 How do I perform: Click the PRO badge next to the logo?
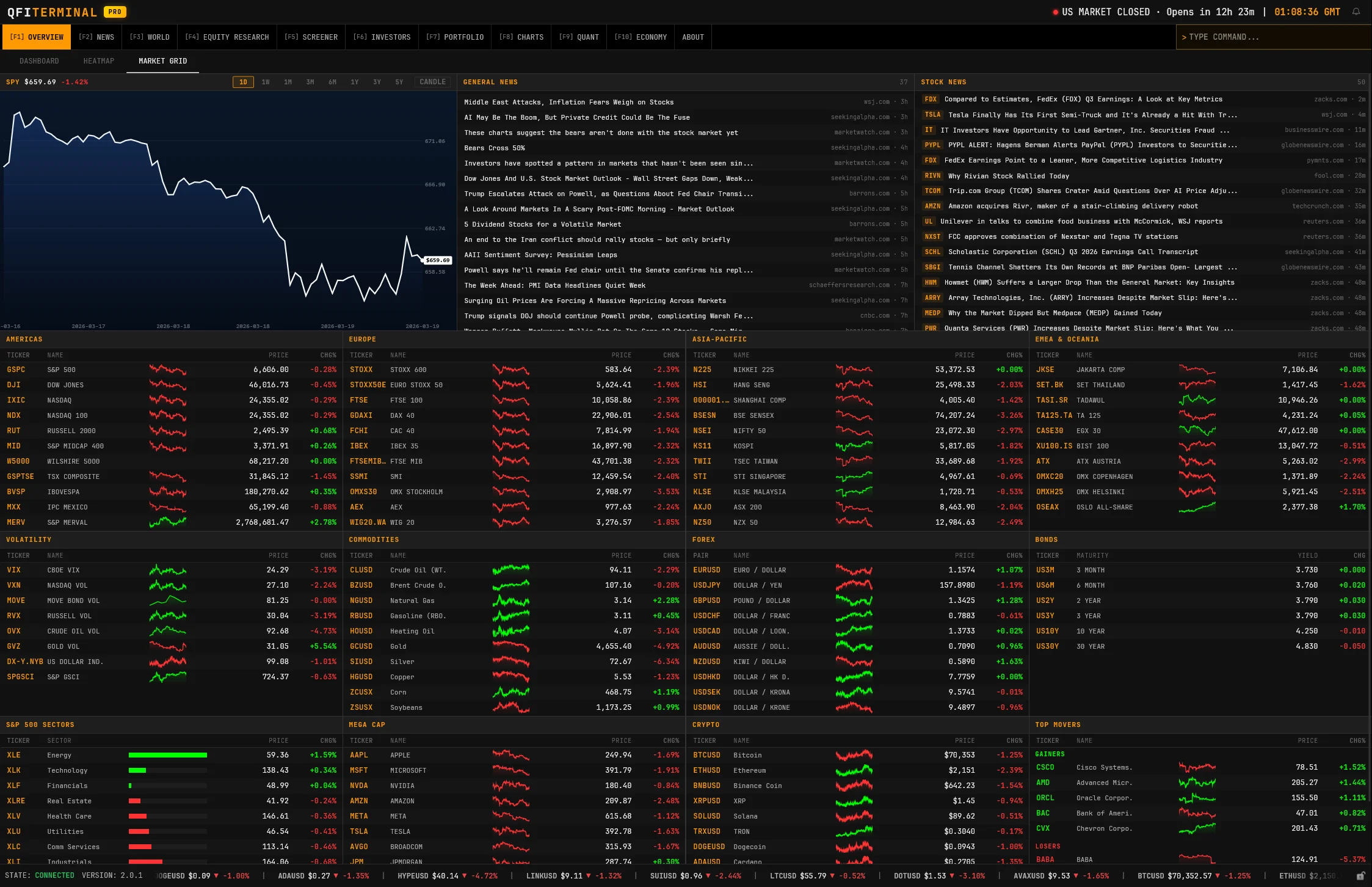(115, 12)
